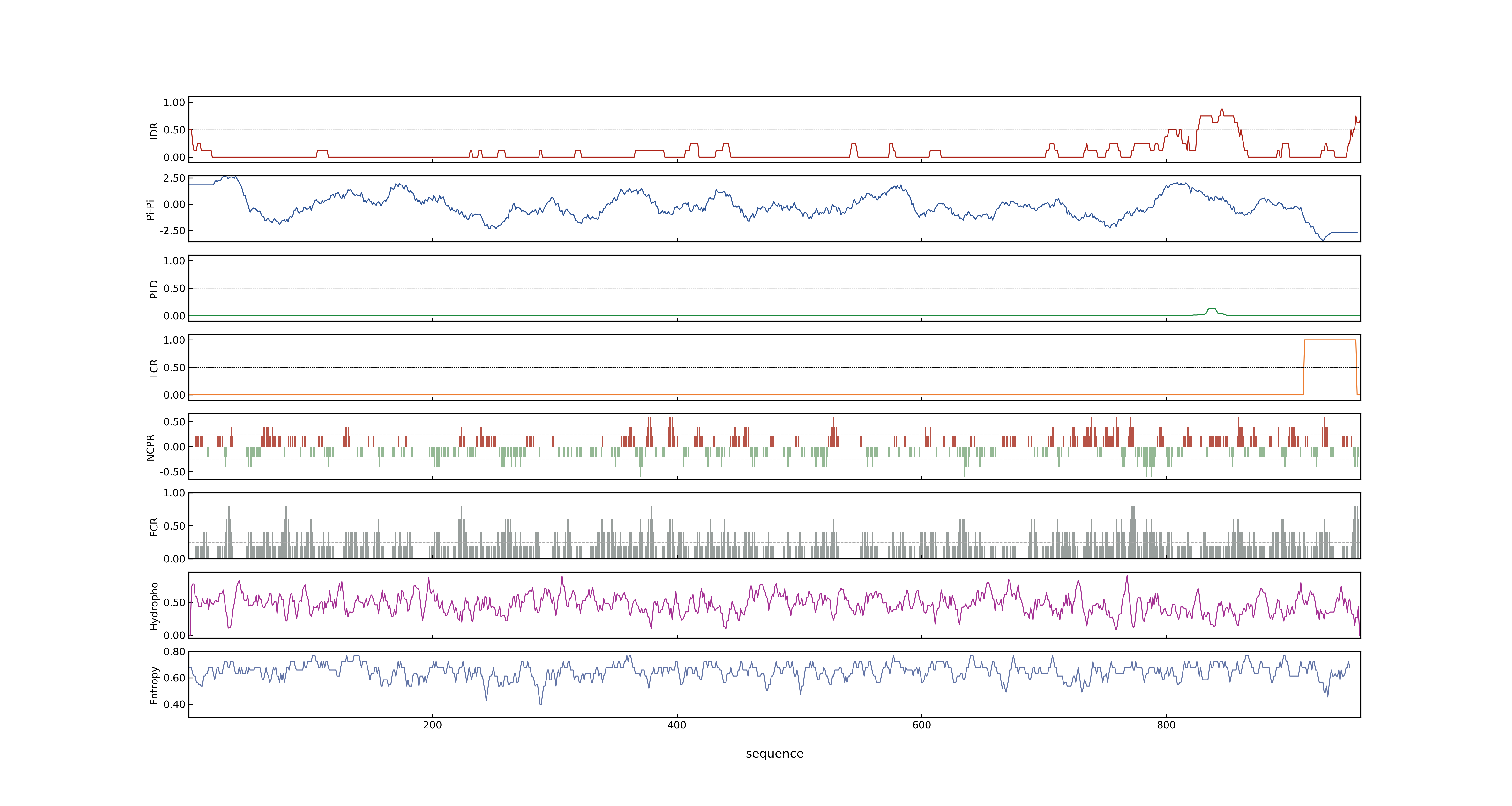Click the x-axis tick label 200
Image resolution: width=1512 pixels, height=806 pixels.
(433, 725)
